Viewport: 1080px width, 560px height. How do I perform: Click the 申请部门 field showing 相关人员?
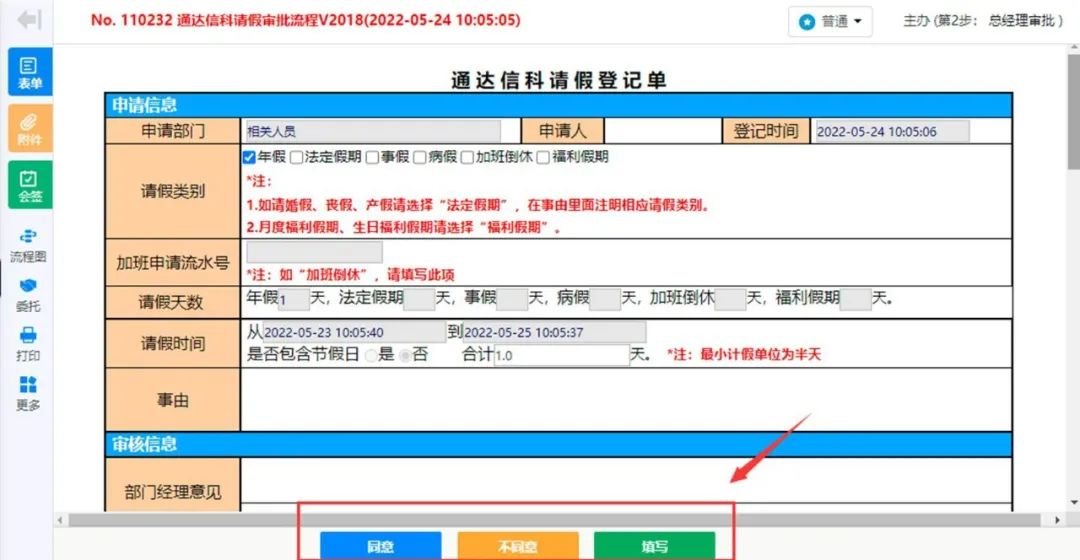[373, 132]
